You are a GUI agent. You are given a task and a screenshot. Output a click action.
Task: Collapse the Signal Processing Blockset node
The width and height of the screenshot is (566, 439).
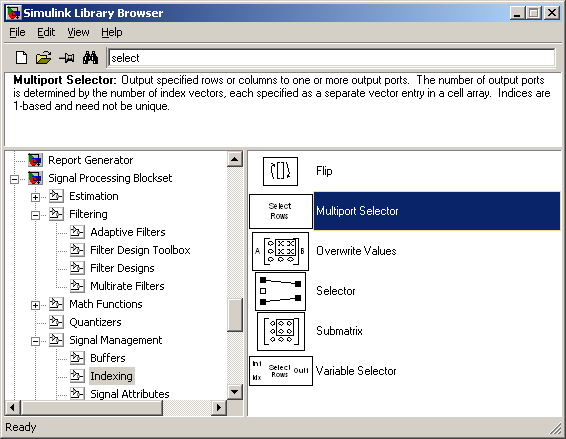tap(14, 179)
